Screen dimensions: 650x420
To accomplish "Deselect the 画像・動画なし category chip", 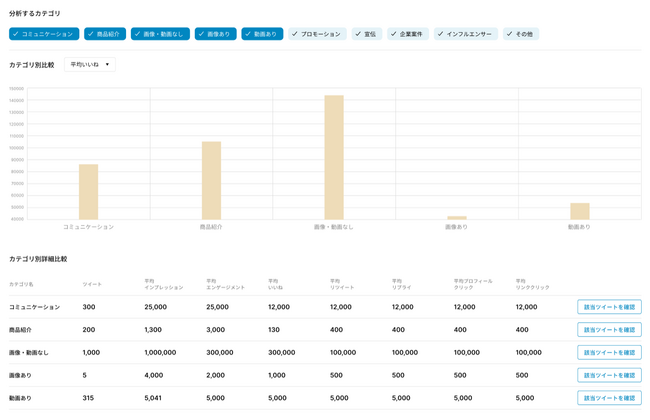I will pyautogui.click(x=160, y=34).
